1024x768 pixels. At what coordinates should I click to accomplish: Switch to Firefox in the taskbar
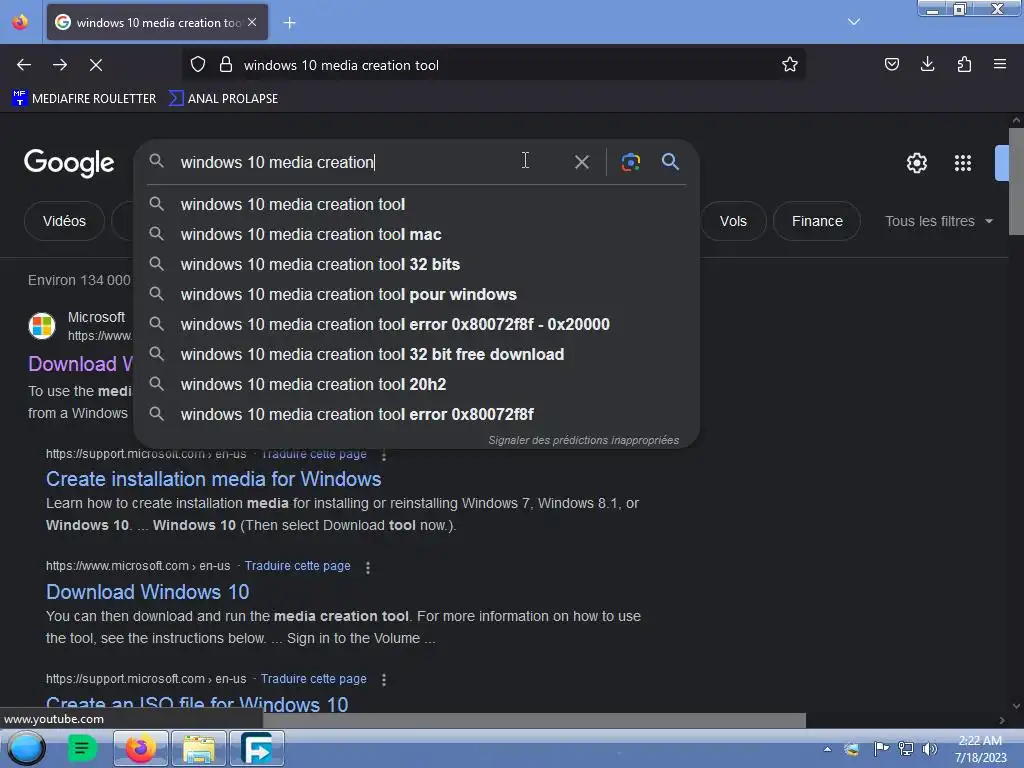(140, 748)
